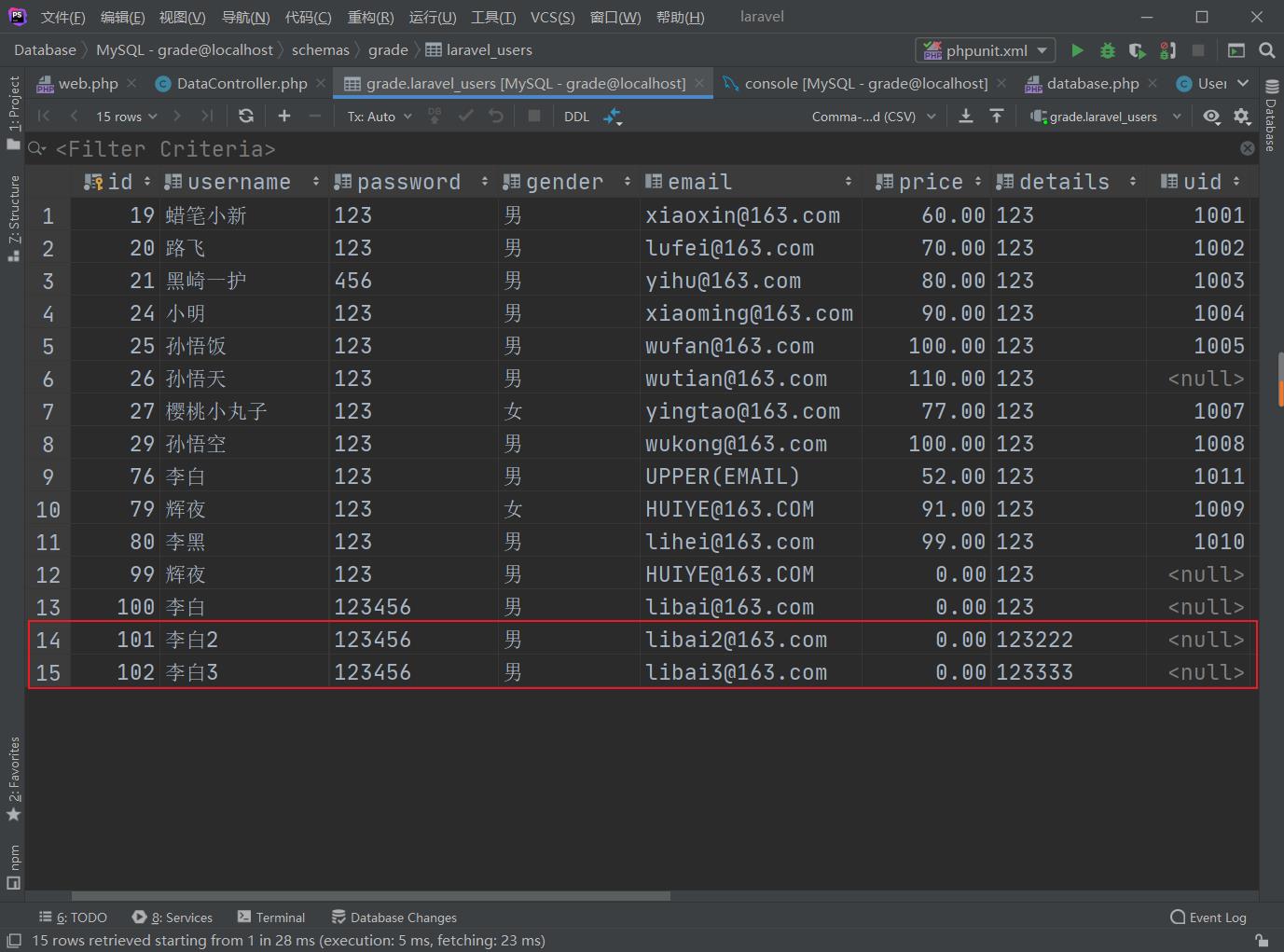This screenshot has width=1284, height=952.
Task: Go to previous page of rows
Action: 74,116
